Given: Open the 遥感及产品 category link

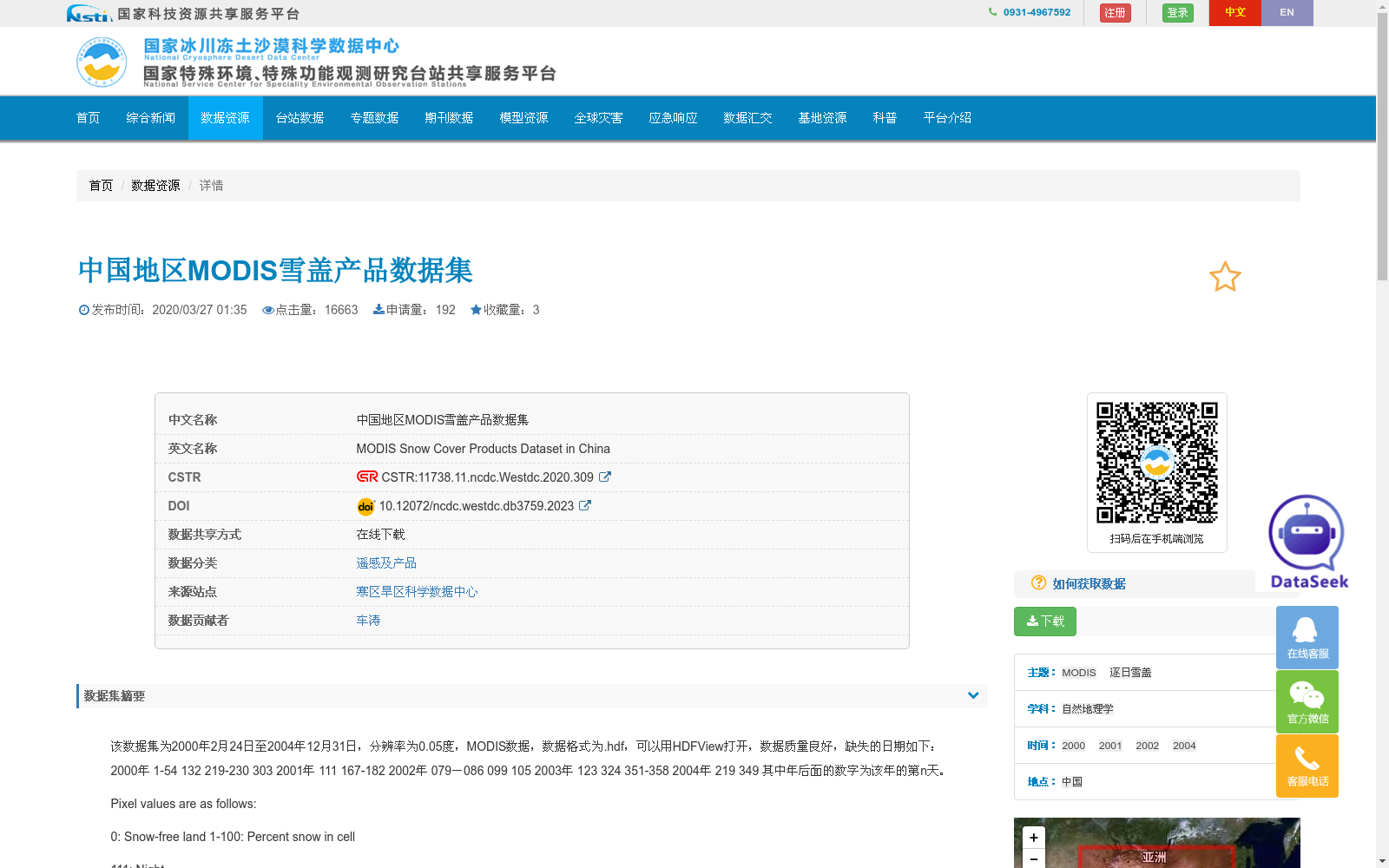Looking at the screenshot, I should click(x=386, y=563).
